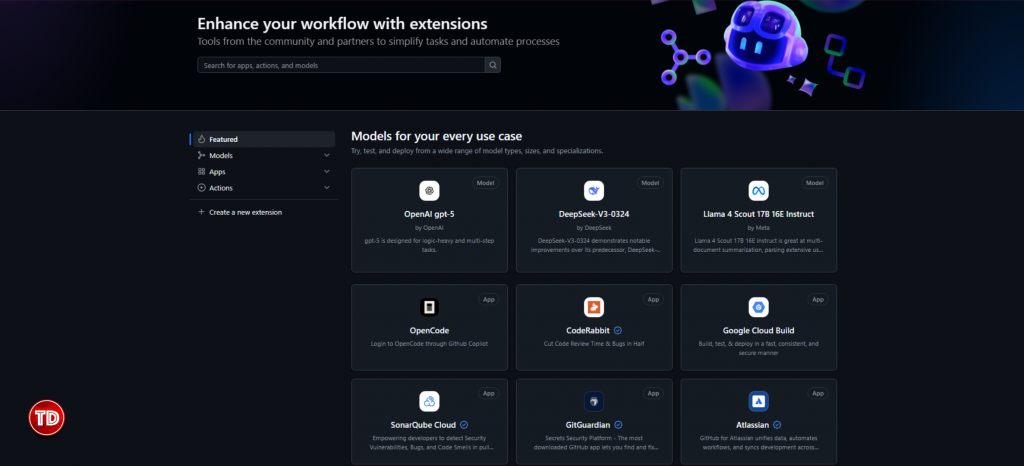1024x466 pixels.
Task: Click the App label on OpenCode card
Action: click(488, 299)
